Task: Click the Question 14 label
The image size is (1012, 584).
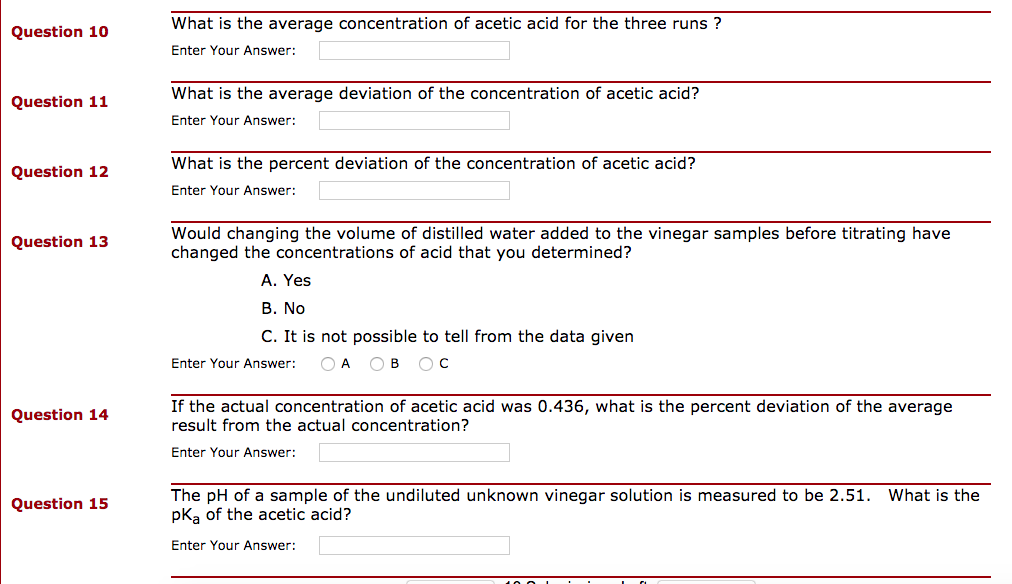Action: [x=59, y=415]
